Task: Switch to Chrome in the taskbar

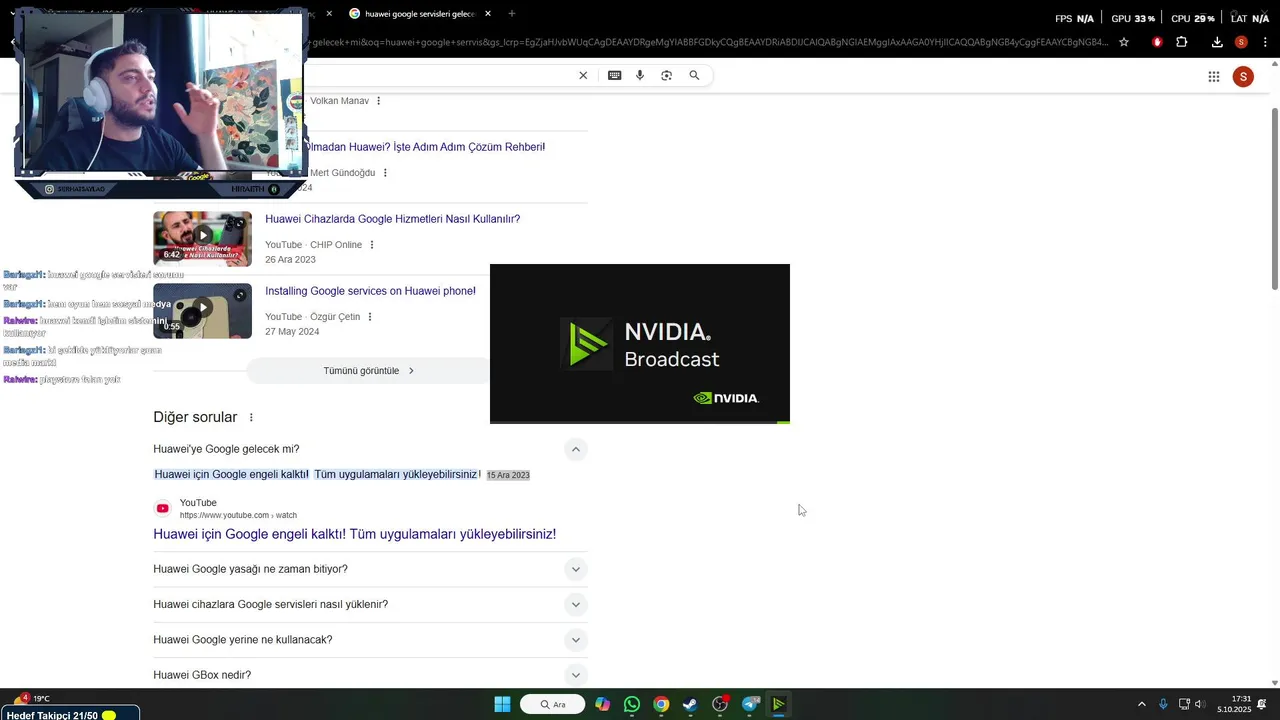Action: pyautogui.click(x=661, y=704)
